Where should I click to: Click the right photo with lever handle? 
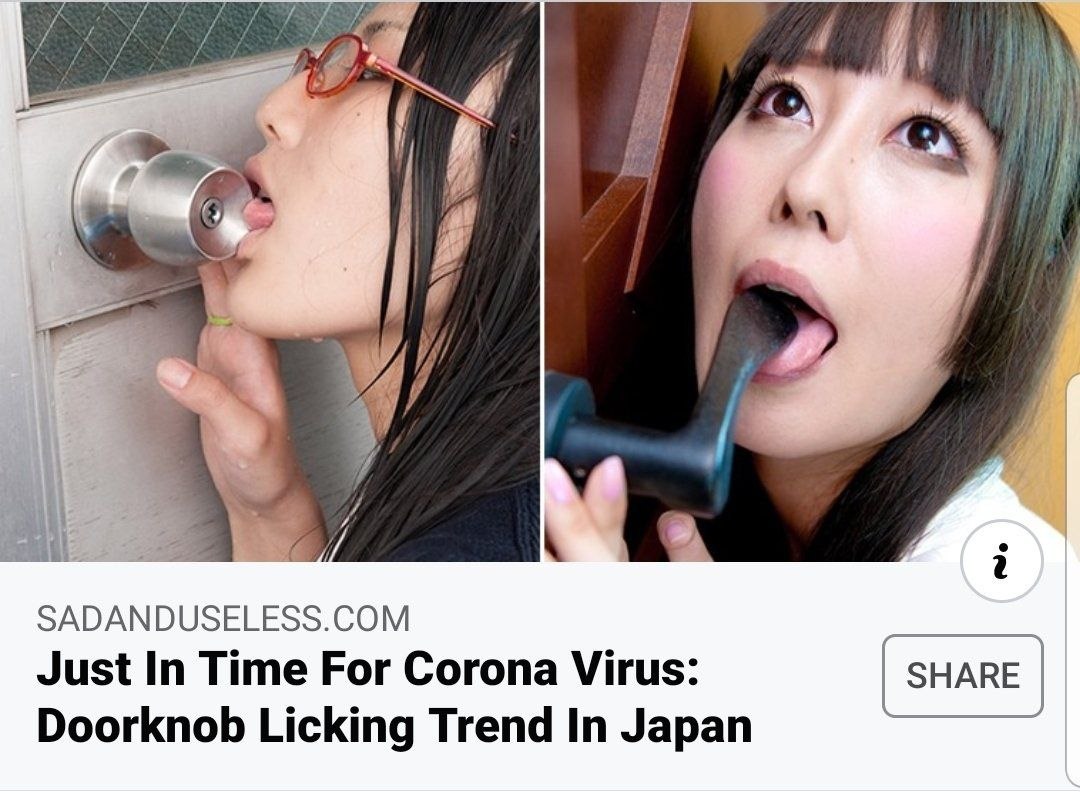tap(812, 281)
